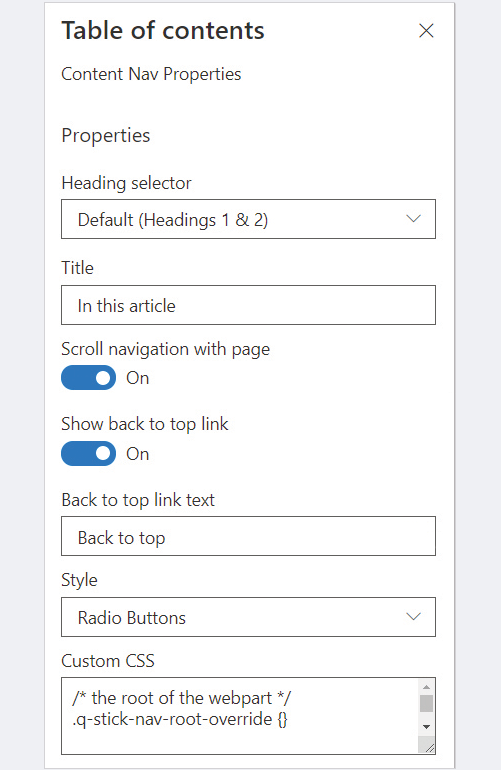Click the Show back to top link label
Image resolution: width=501 pixels, height=770 pixels.
coord(145,424)
